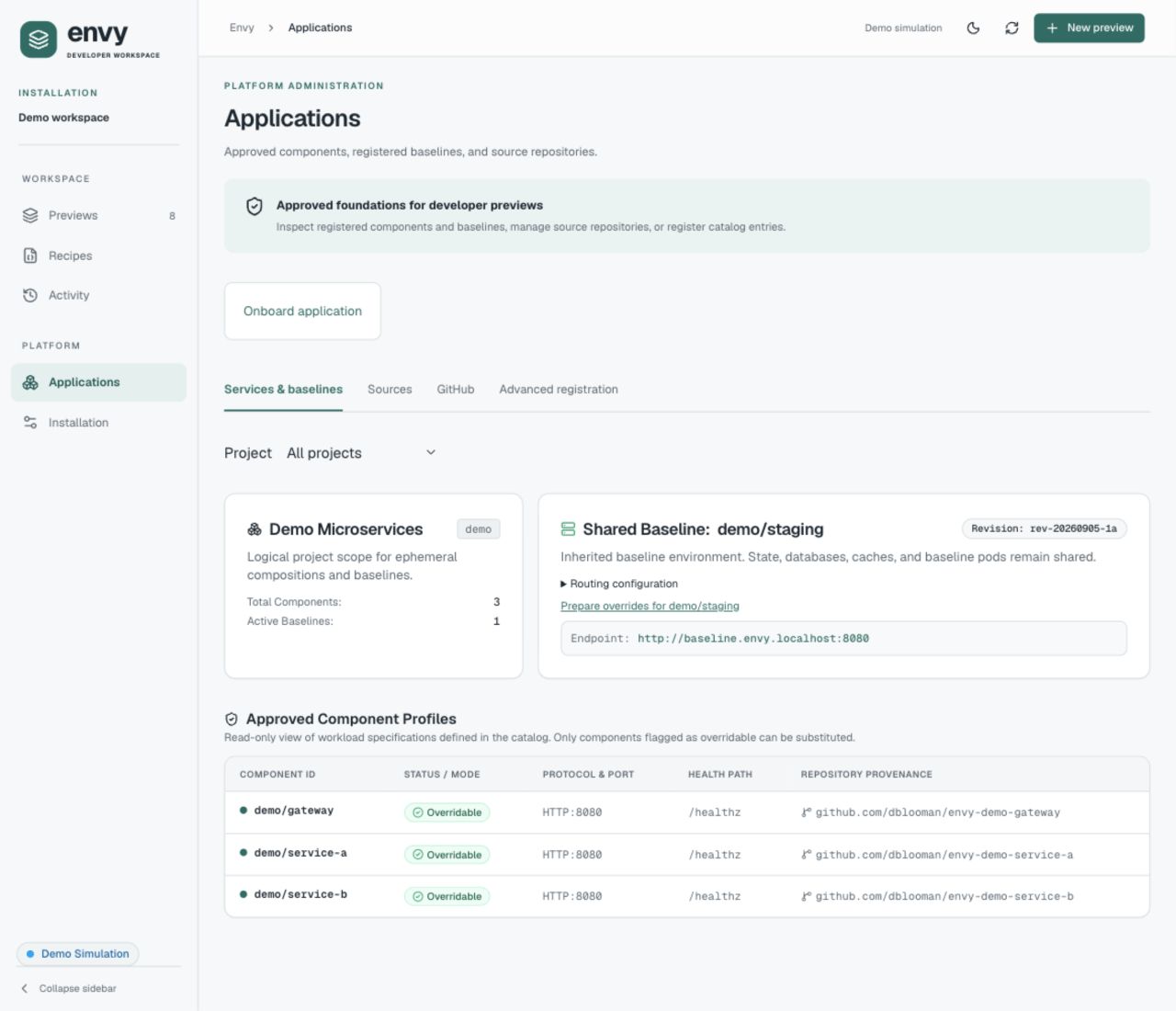
Task: Click the Revision rev-20260905-1a badge
Action: [x=1044, y=529]
